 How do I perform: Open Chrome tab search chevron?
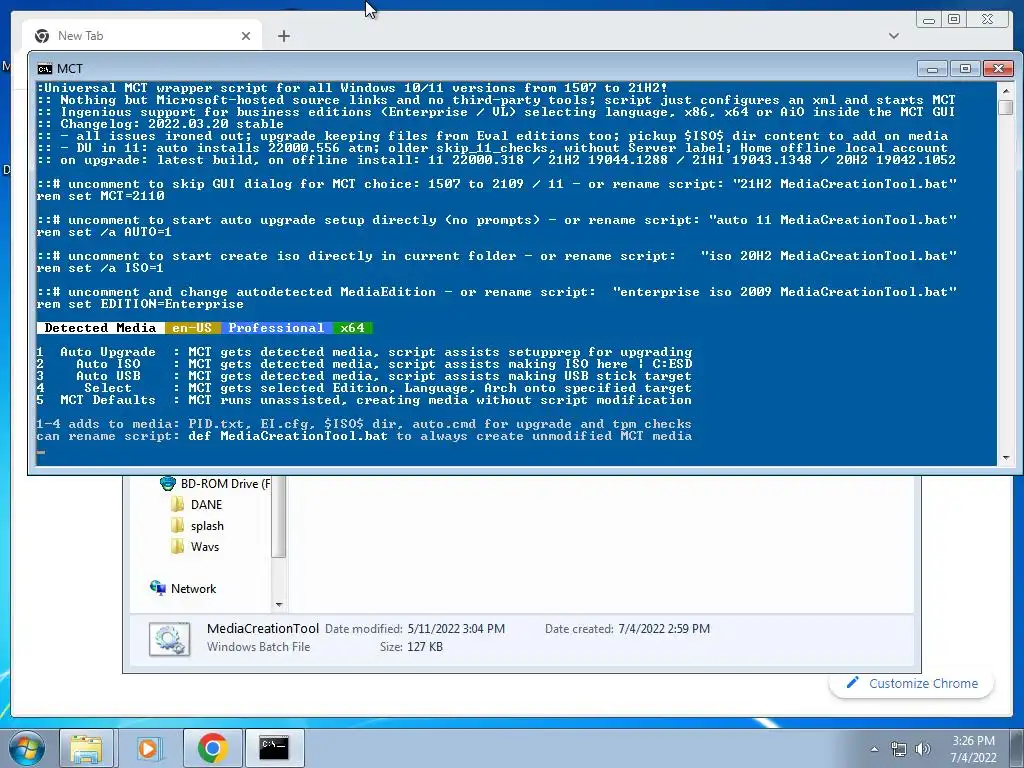pos(893,36)
